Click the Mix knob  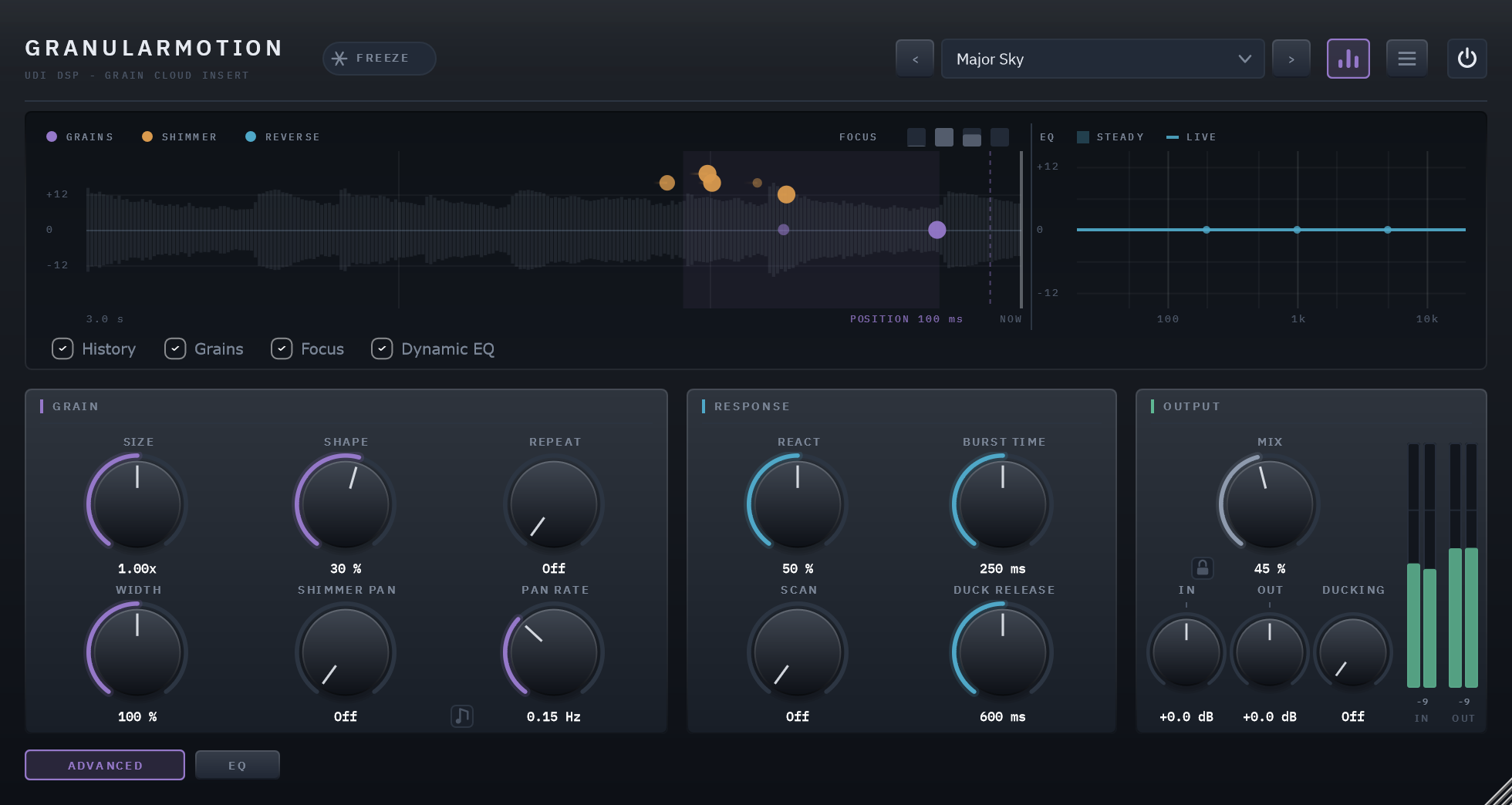point(1270,504)
